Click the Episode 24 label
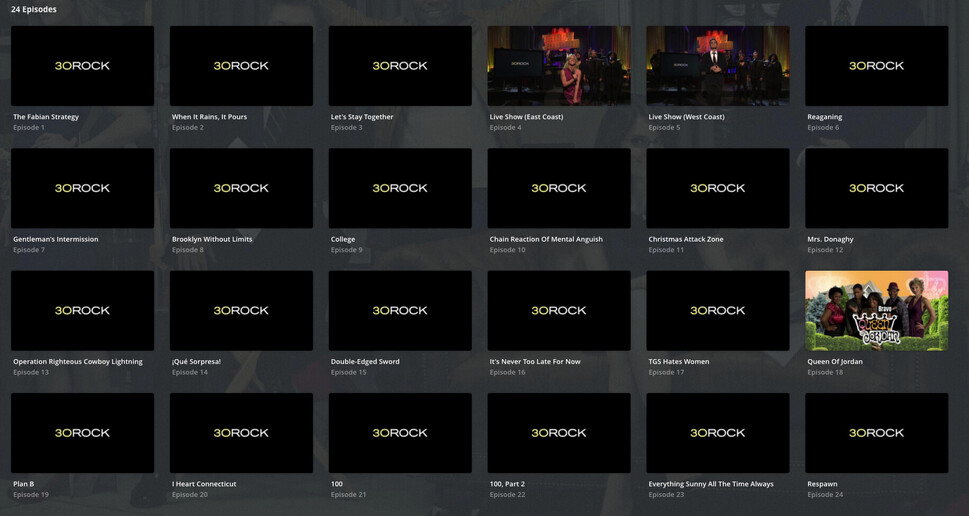 point(825,494)
